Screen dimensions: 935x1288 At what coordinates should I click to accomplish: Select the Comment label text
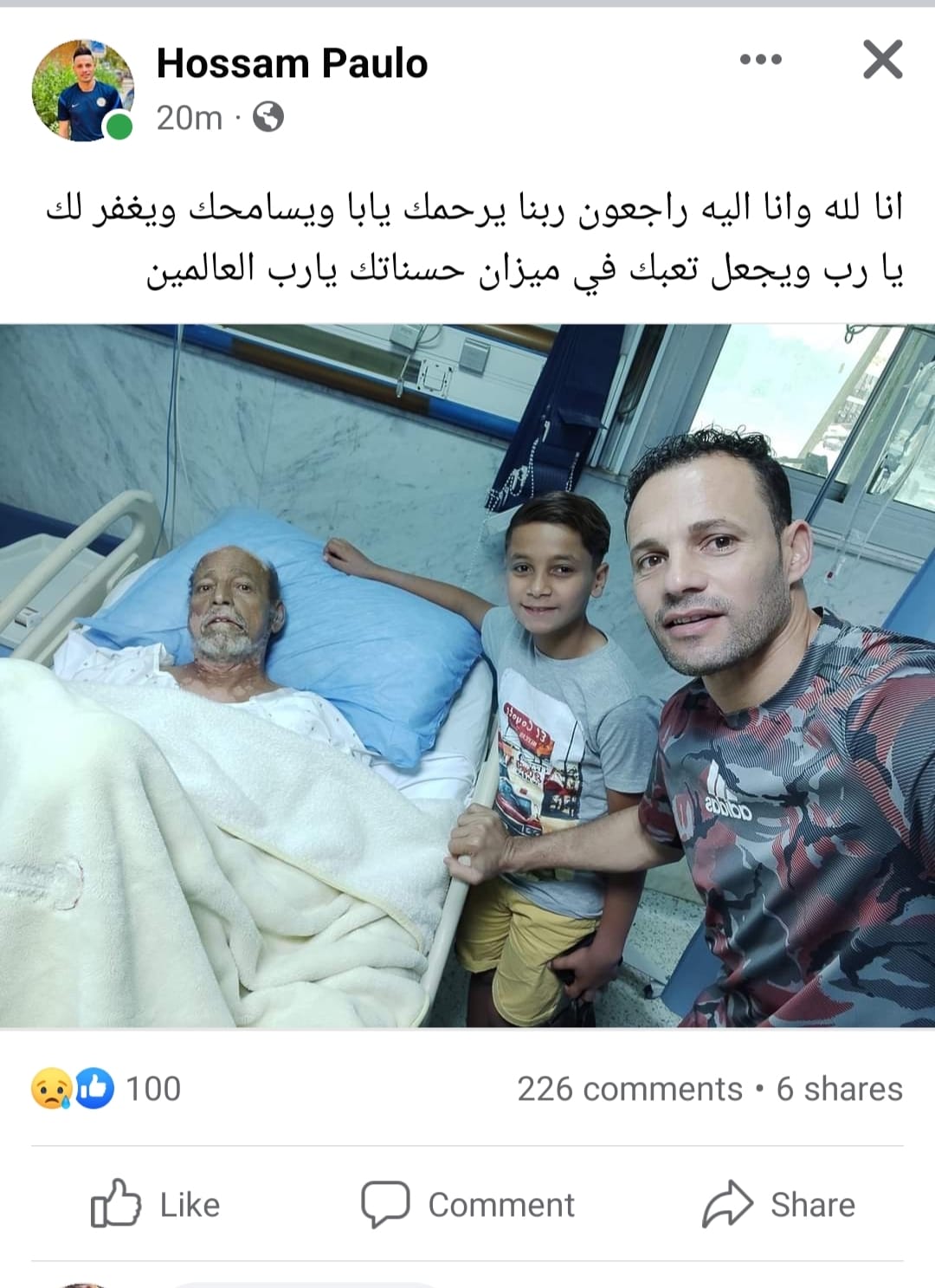[x=501, y=1205]
